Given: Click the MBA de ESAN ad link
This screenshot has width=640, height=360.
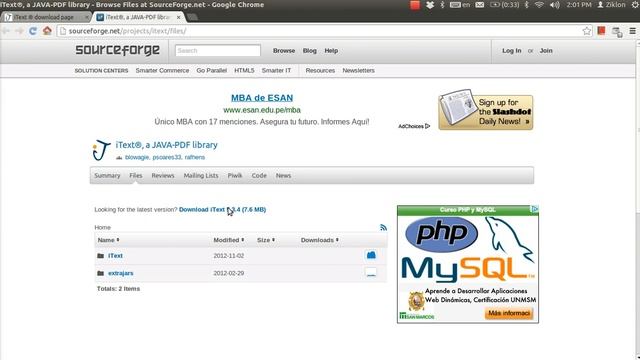Looking at the screenshot, I should pyautogui.click(x=262, y=98).
